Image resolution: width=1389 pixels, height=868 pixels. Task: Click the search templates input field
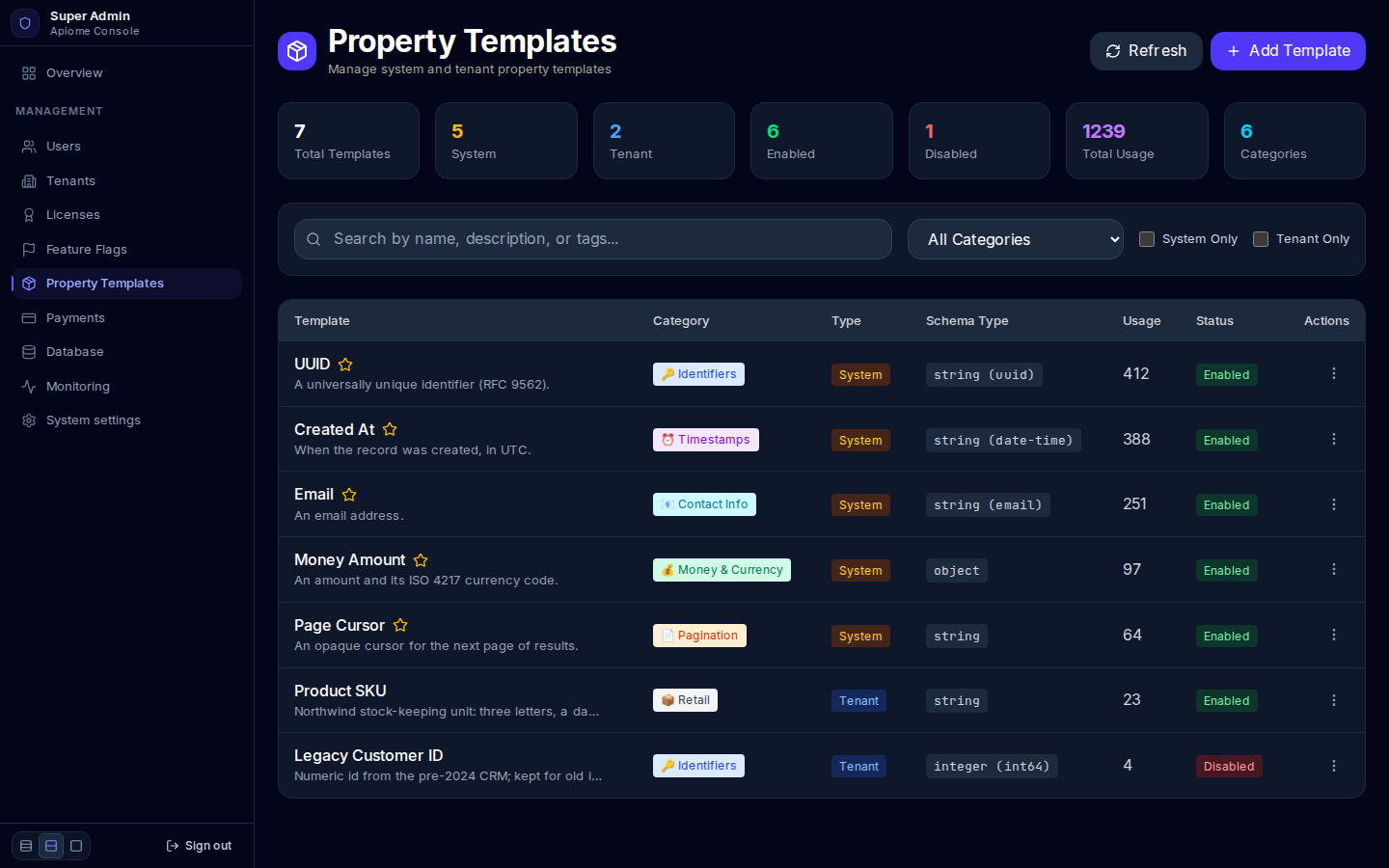(593, 239)
